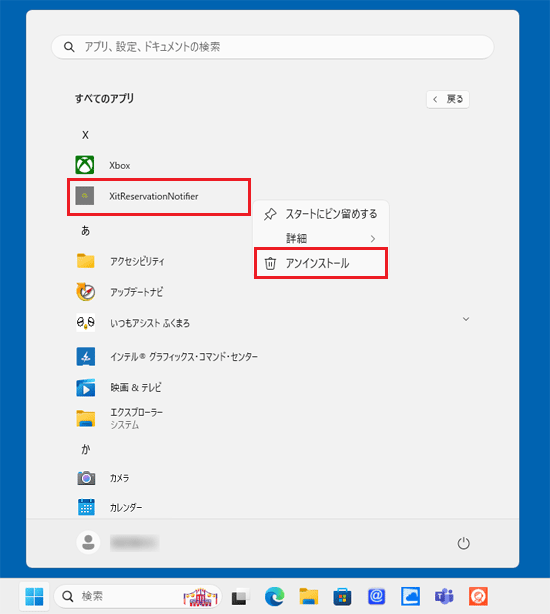Open Xbox from the app list
This screenshot has height=614, width=550.
coord(120,166)
